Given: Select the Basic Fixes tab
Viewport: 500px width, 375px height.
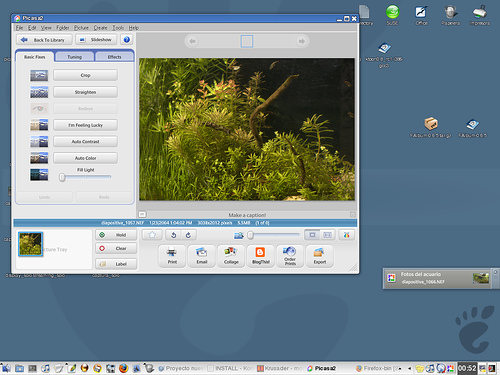Looking at the screenshot, I should tap(35, 57).
